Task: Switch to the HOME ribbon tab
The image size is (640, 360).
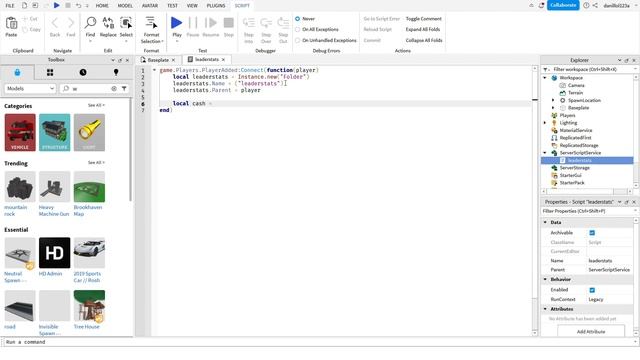Action: pyautogui.click(x=102, y=6)
